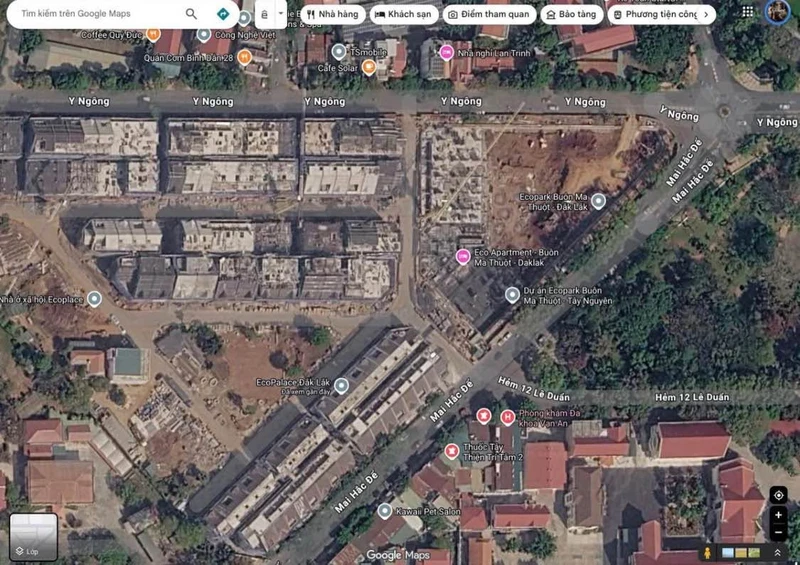Viewport: 800px width, 565px height.
Task: Click the Dự án Ecopark Tây Nguyên pin
Action: tap(512, 294)
